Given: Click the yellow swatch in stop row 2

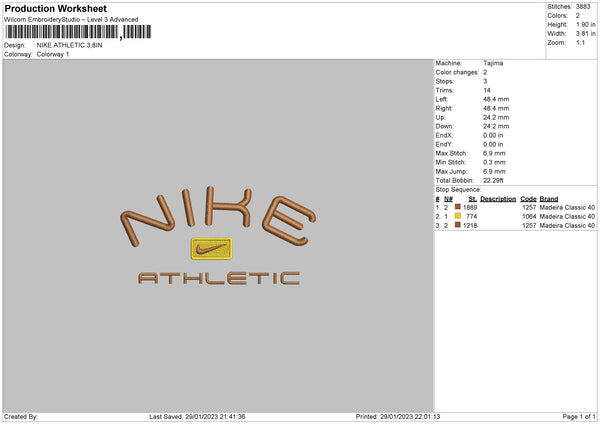Looking at the screenshot, I should pos(458,216).
